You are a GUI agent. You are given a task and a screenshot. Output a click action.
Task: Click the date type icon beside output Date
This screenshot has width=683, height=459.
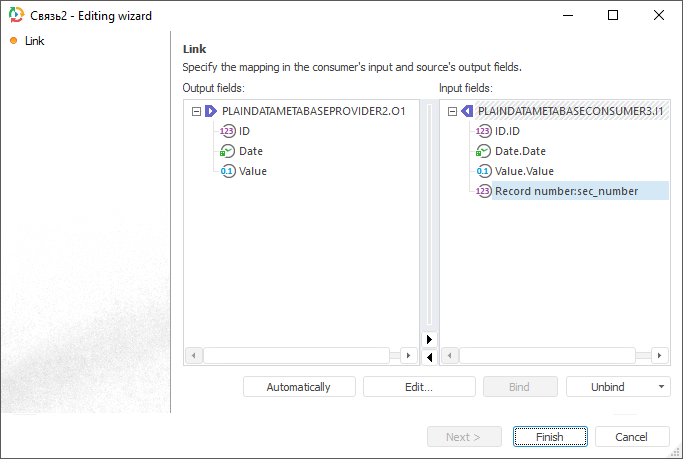point(227,151)
